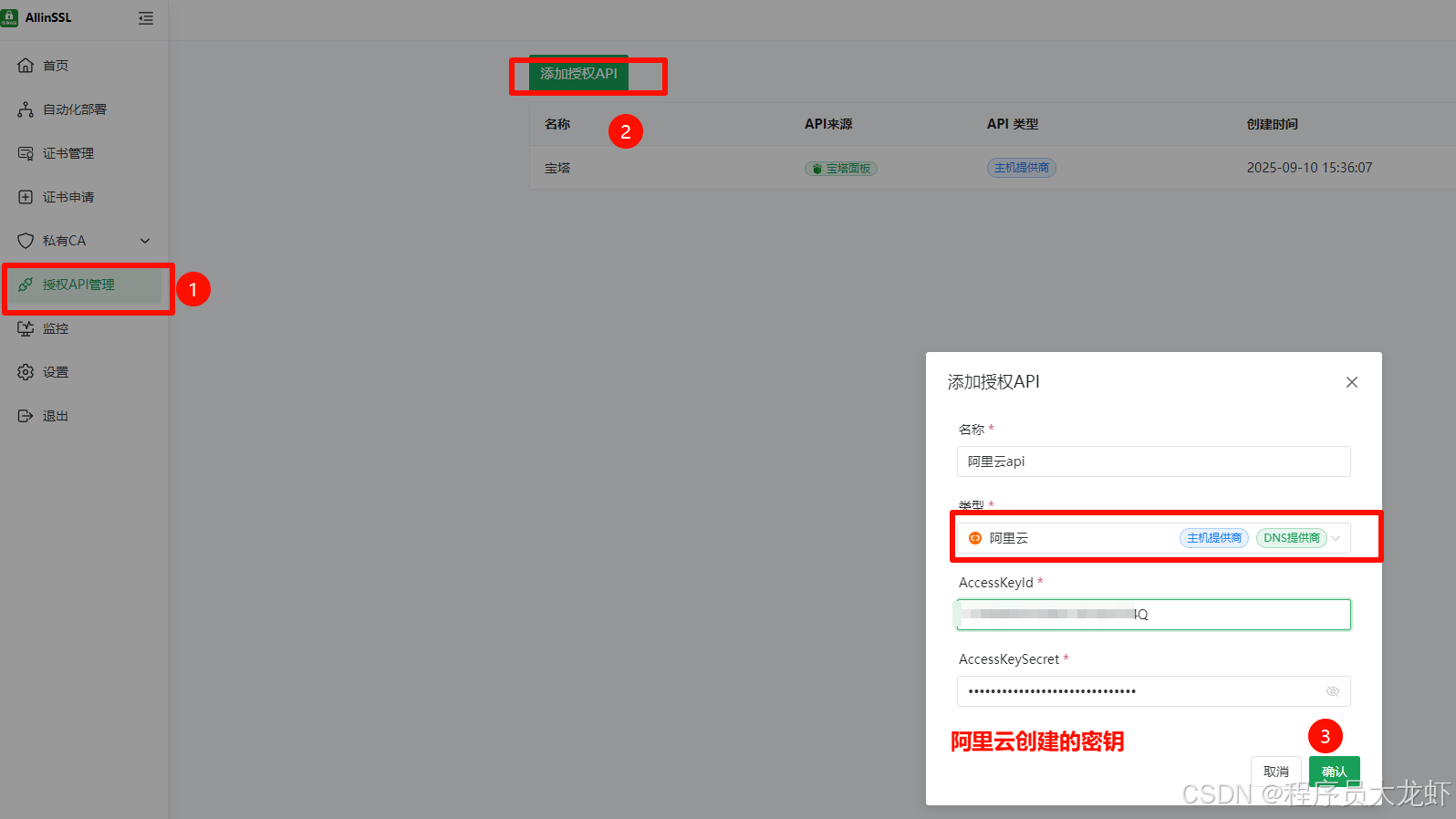Click the 取消 button in the dialog
Screen dimensions: 1456x819
pos(1276,772)
